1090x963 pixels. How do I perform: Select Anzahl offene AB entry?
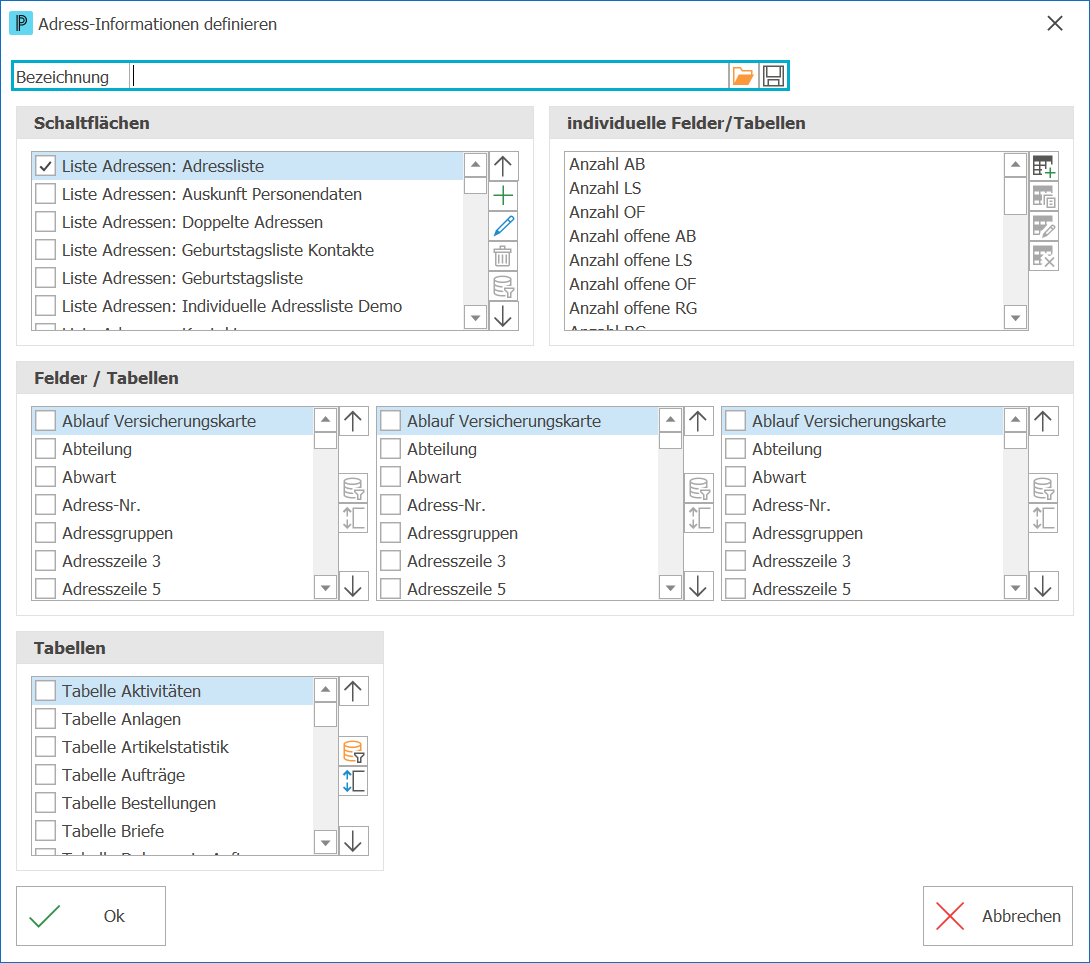point(785,236)
